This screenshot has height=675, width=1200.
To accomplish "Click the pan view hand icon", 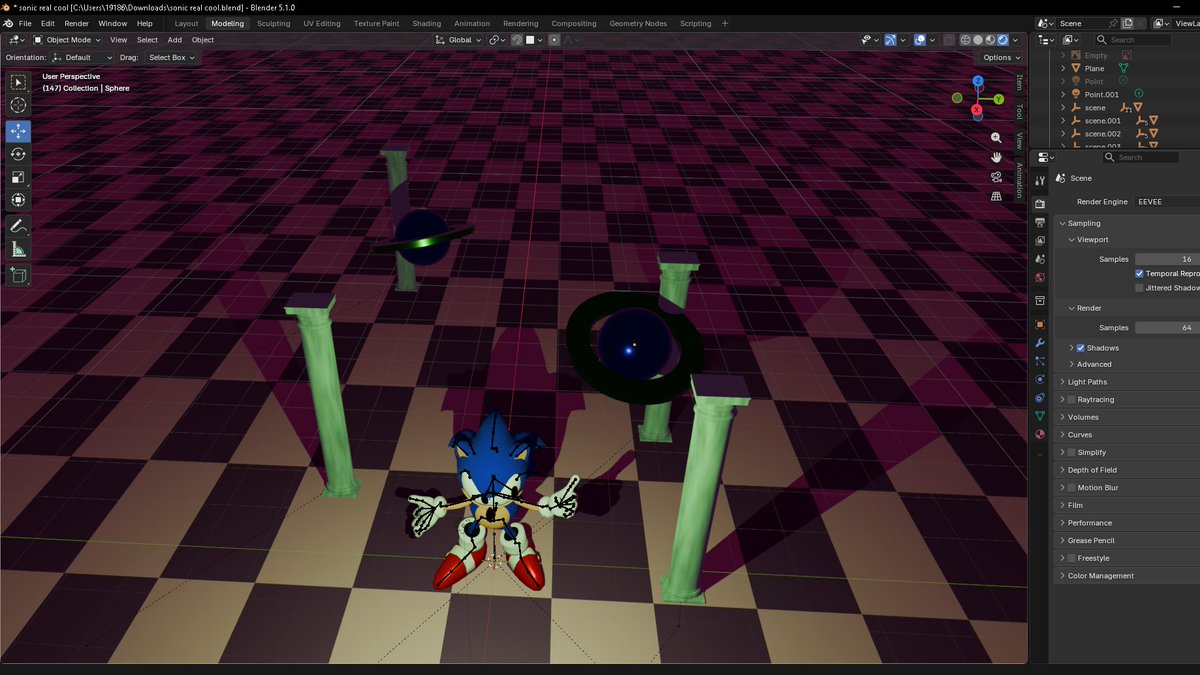I will 996,157.
